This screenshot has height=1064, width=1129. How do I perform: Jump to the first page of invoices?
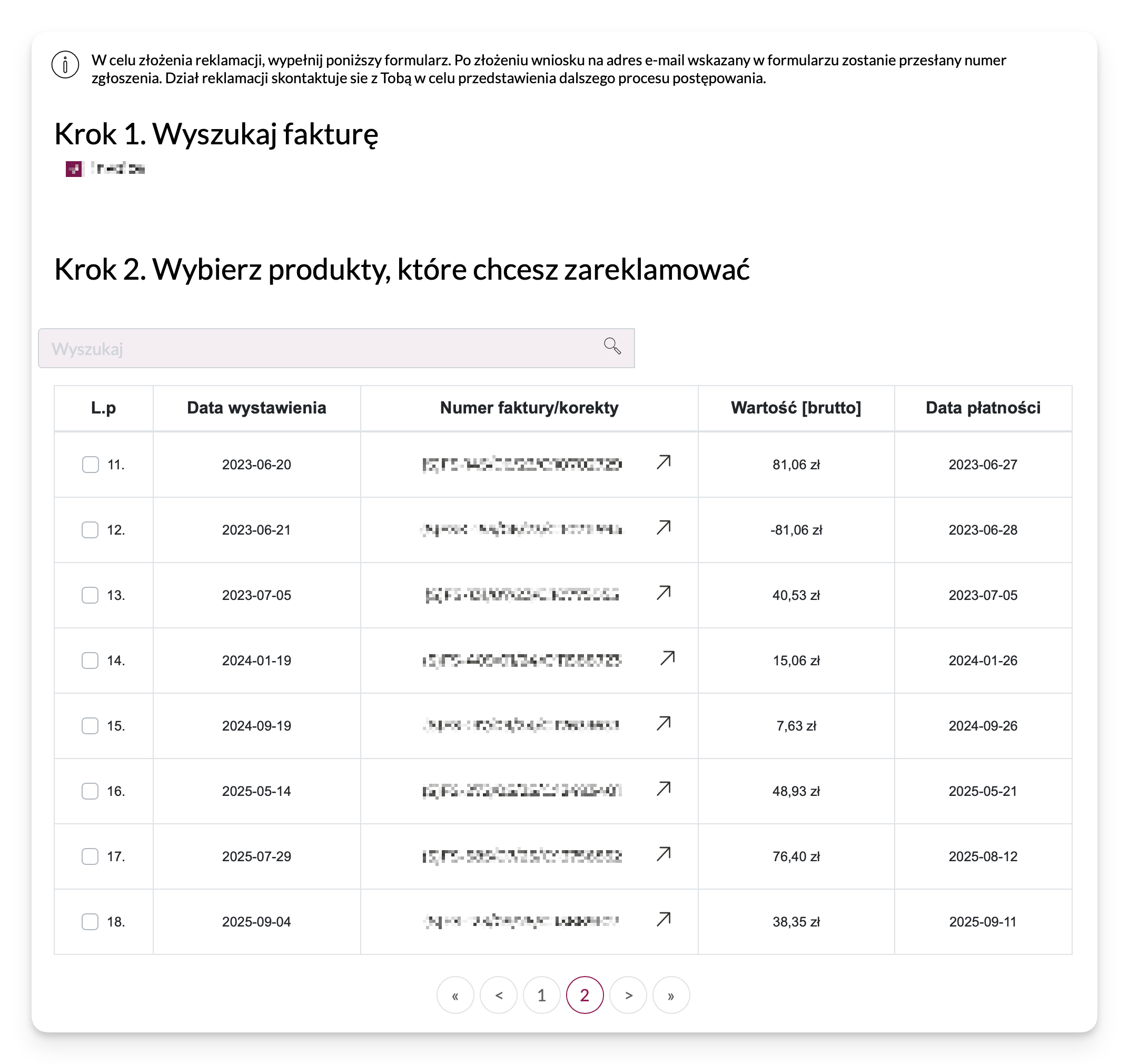(x=455, y=996)
